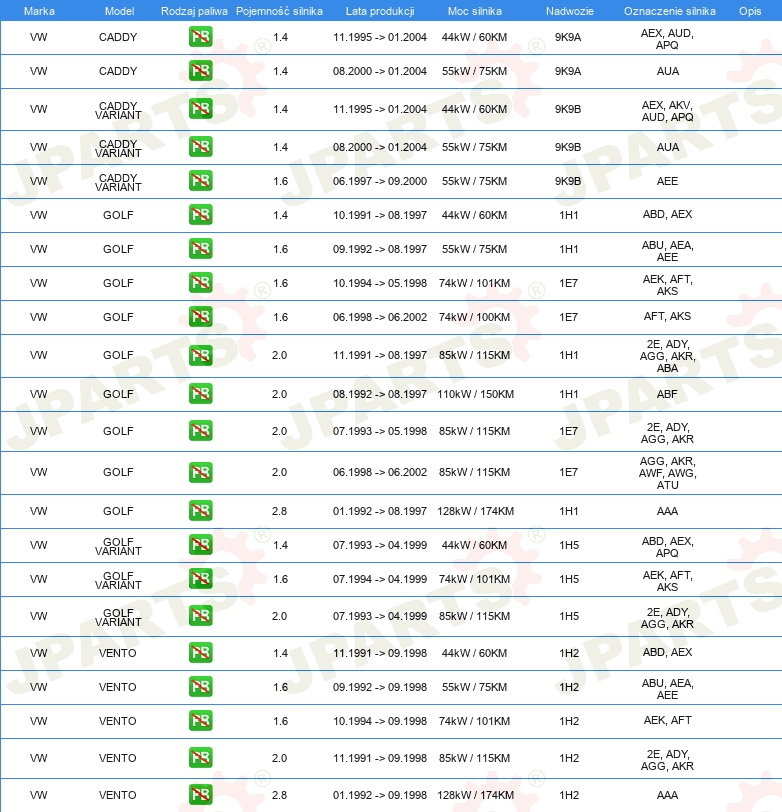Select date 01.1992 -> 09.1998 in Vento row

pyautogui.click(x=380, y=795)
